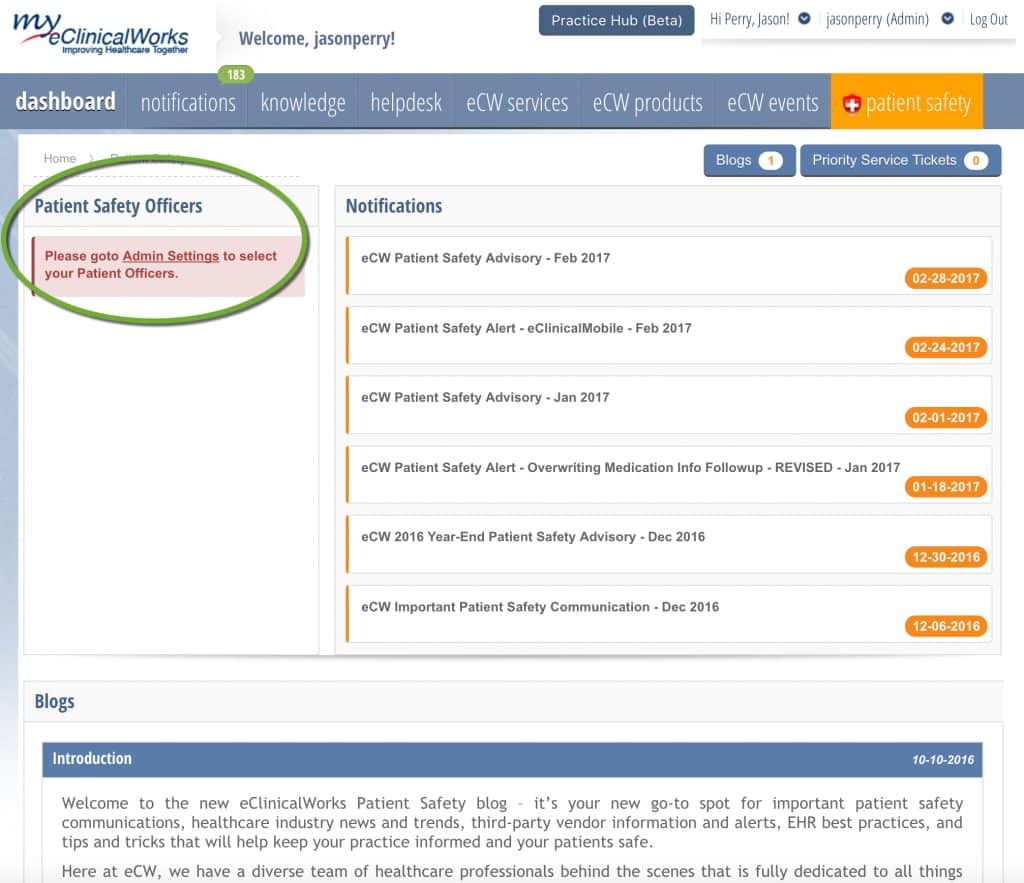The width and height of the screenshot is (1024, 883).
Task: Click the 01-18-2017 date badge
Action: point(946,487)
